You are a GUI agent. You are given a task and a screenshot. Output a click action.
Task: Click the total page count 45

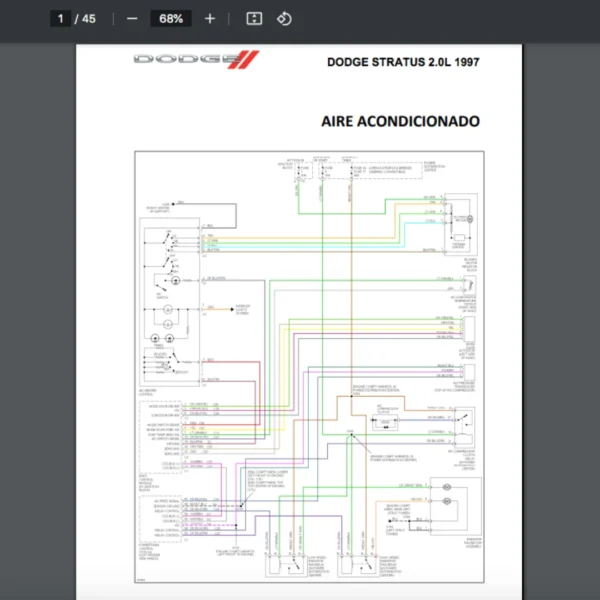[89, 19]
